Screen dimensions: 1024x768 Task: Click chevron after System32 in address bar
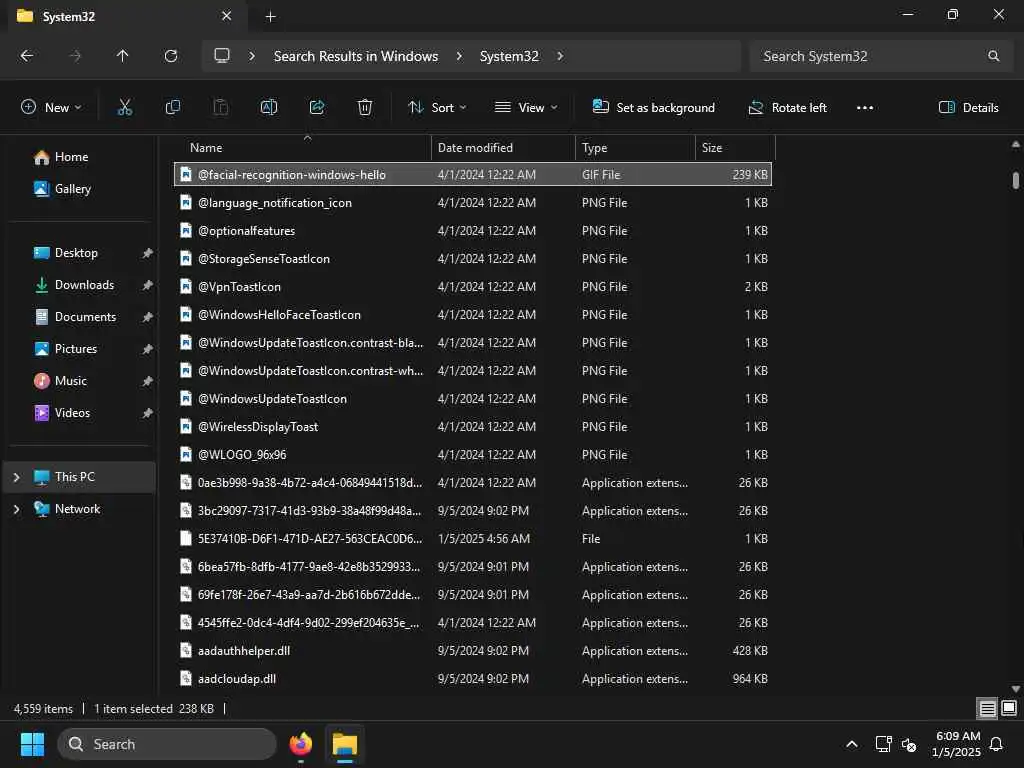click(x=560, y=56)
